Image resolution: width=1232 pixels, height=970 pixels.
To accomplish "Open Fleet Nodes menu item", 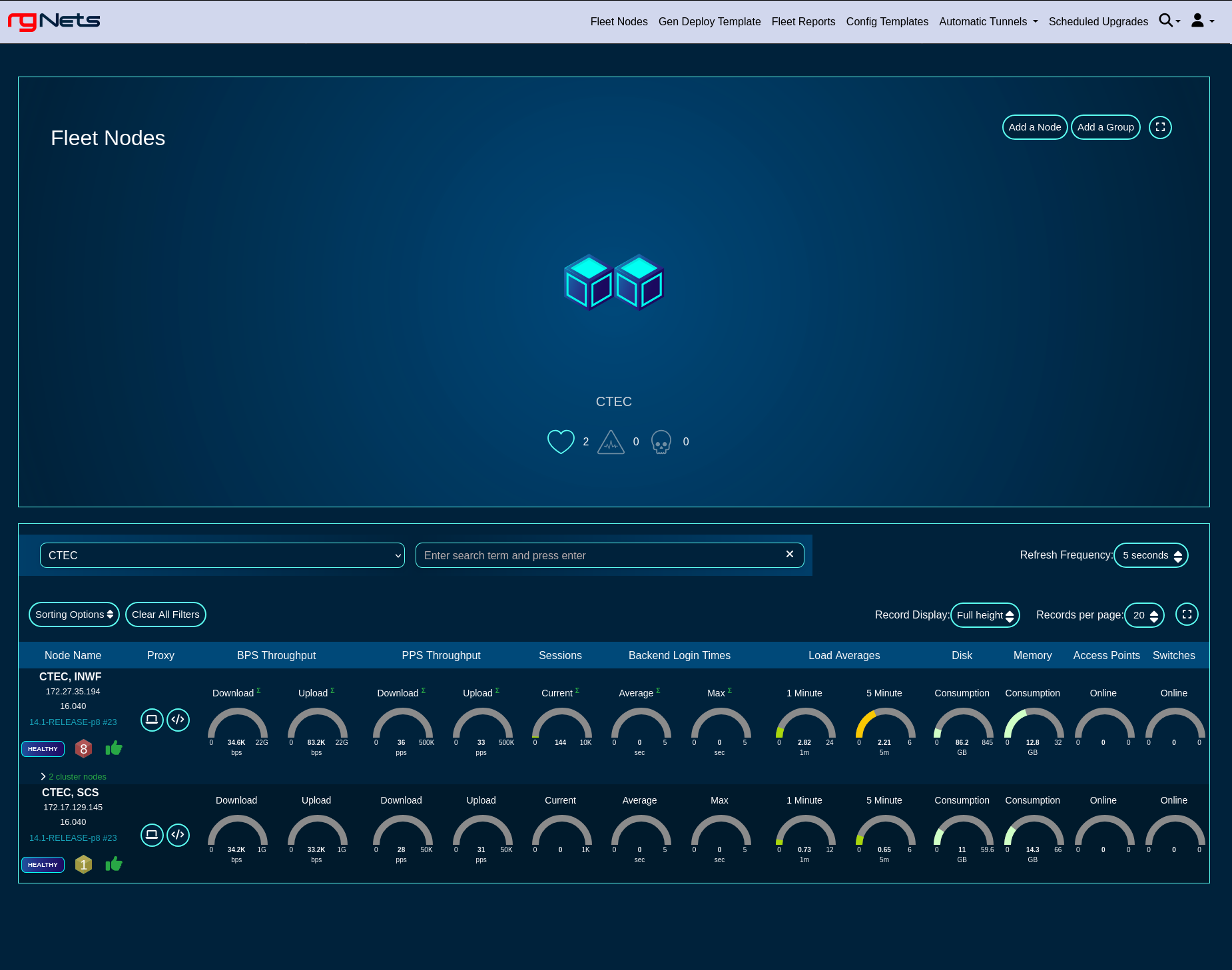I will point(619,21).
